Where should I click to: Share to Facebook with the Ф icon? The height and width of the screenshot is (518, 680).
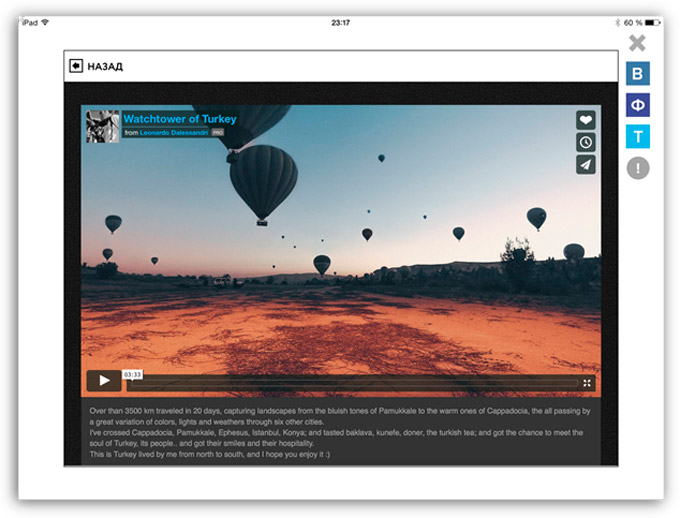tap(638, 105)
